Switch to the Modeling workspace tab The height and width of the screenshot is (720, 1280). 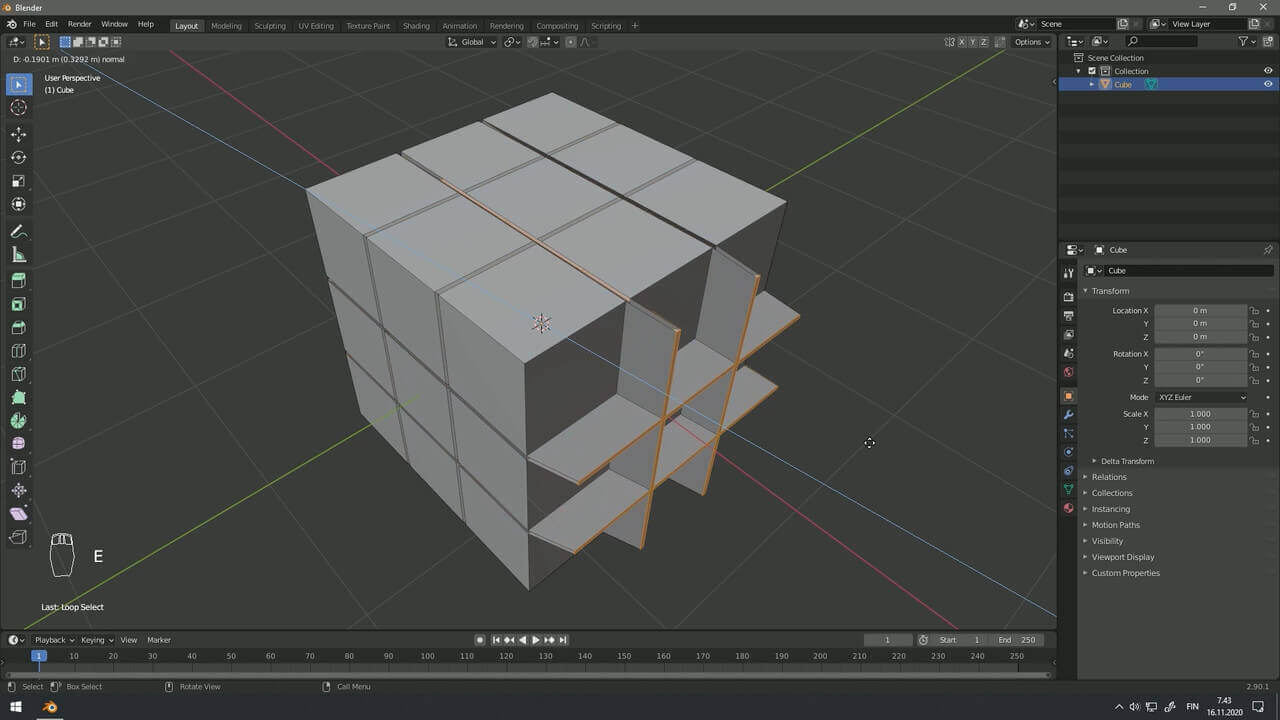tap(226, 25)
